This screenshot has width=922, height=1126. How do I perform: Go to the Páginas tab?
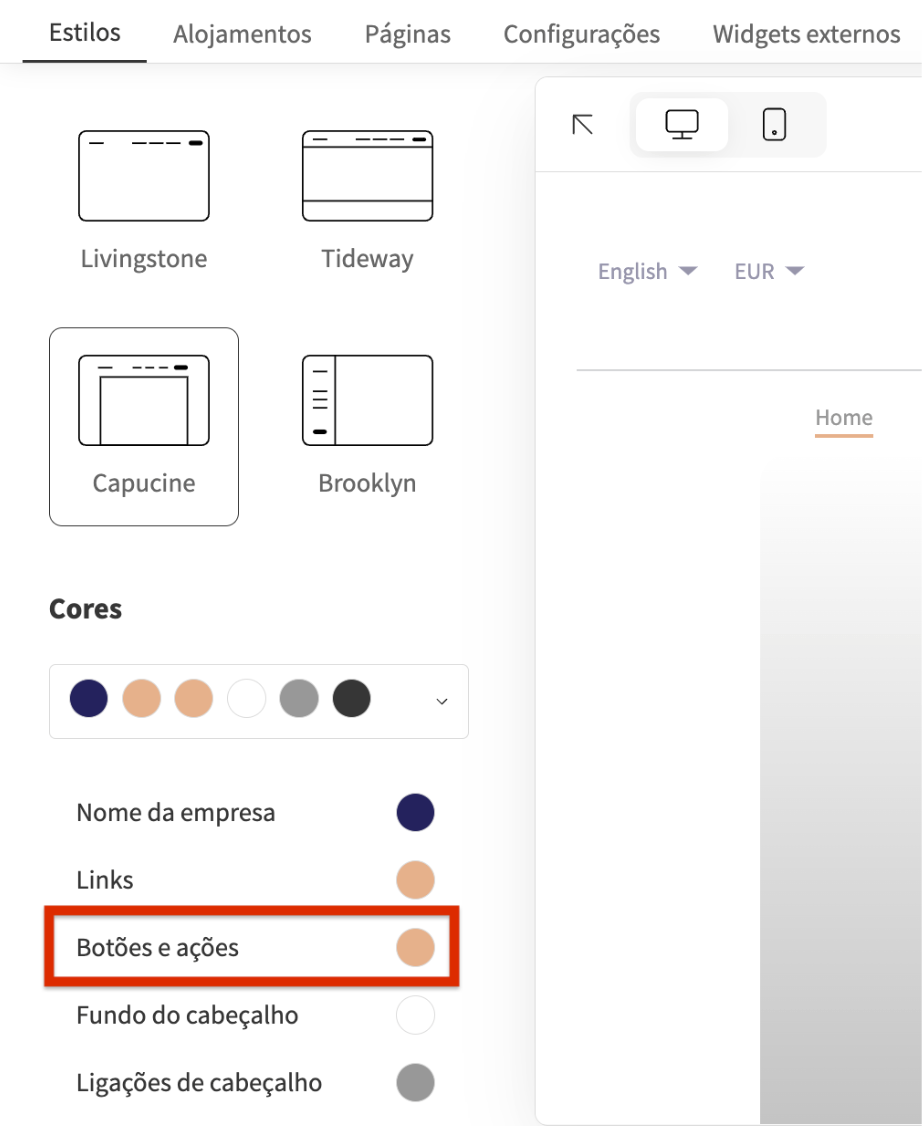[x=407, y=34]
